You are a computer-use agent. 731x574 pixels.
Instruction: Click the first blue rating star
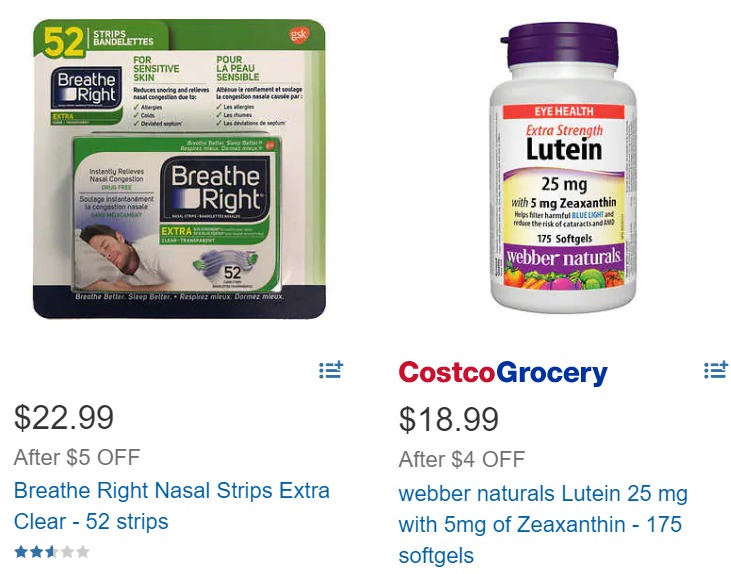(21, 552)
